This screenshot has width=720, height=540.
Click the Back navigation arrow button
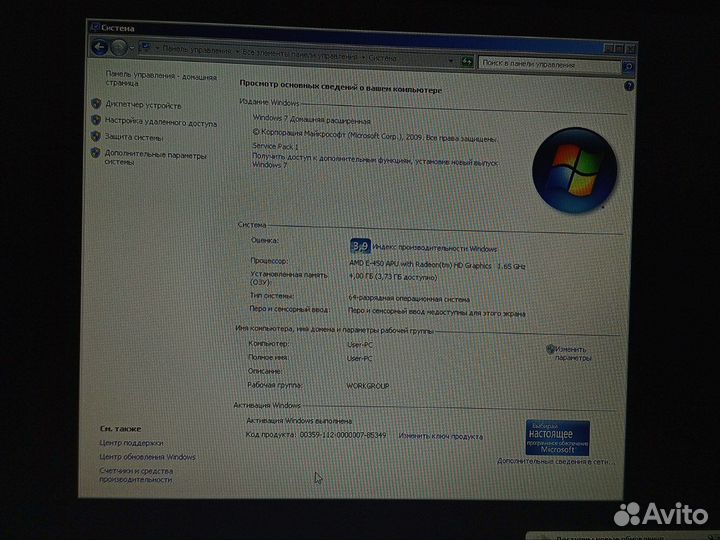[x=100, y=47]
